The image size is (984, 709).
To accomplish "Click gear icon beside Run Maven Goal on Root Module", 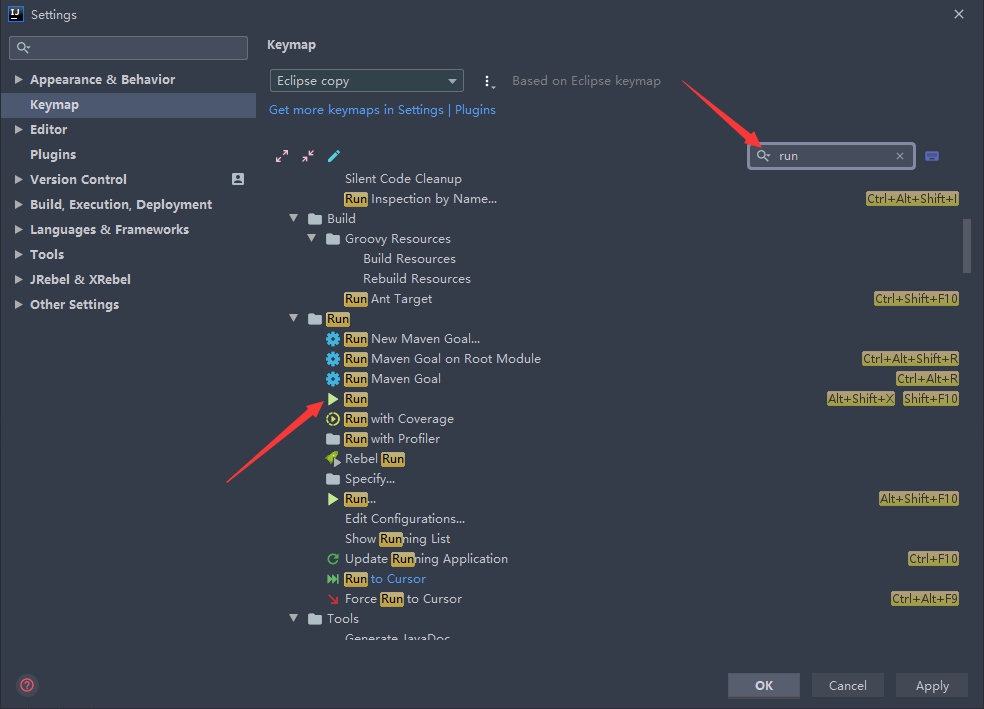I will point(333,360).
